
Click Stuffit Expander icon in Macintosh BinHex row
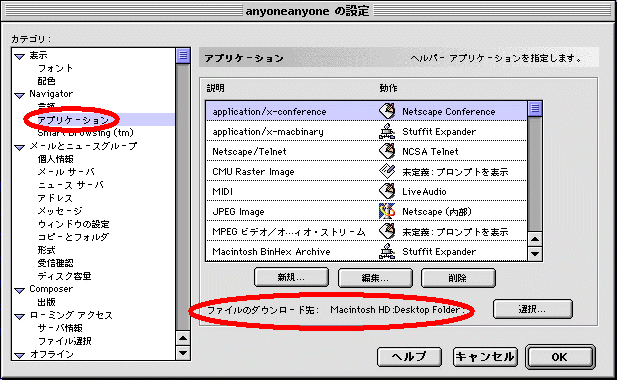pyautogui.click(x=387, y=252)
